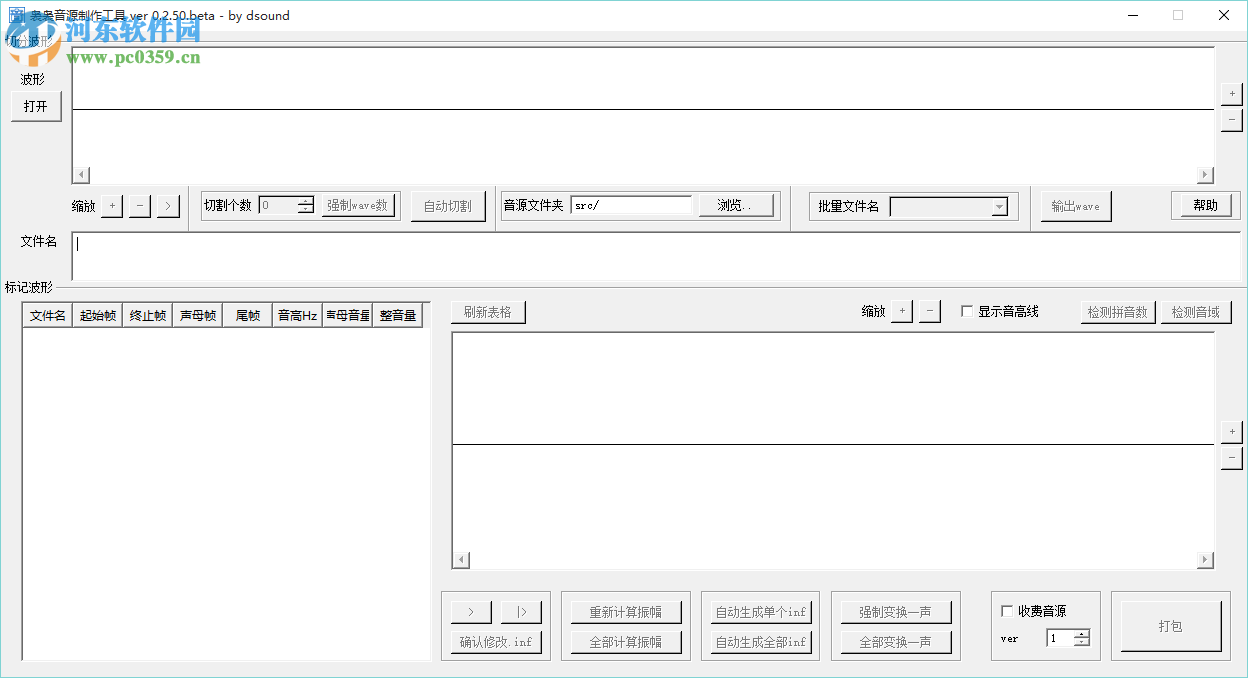
Task: Open the 批量文件名 dropdown list
Action: tap(999, 206)
